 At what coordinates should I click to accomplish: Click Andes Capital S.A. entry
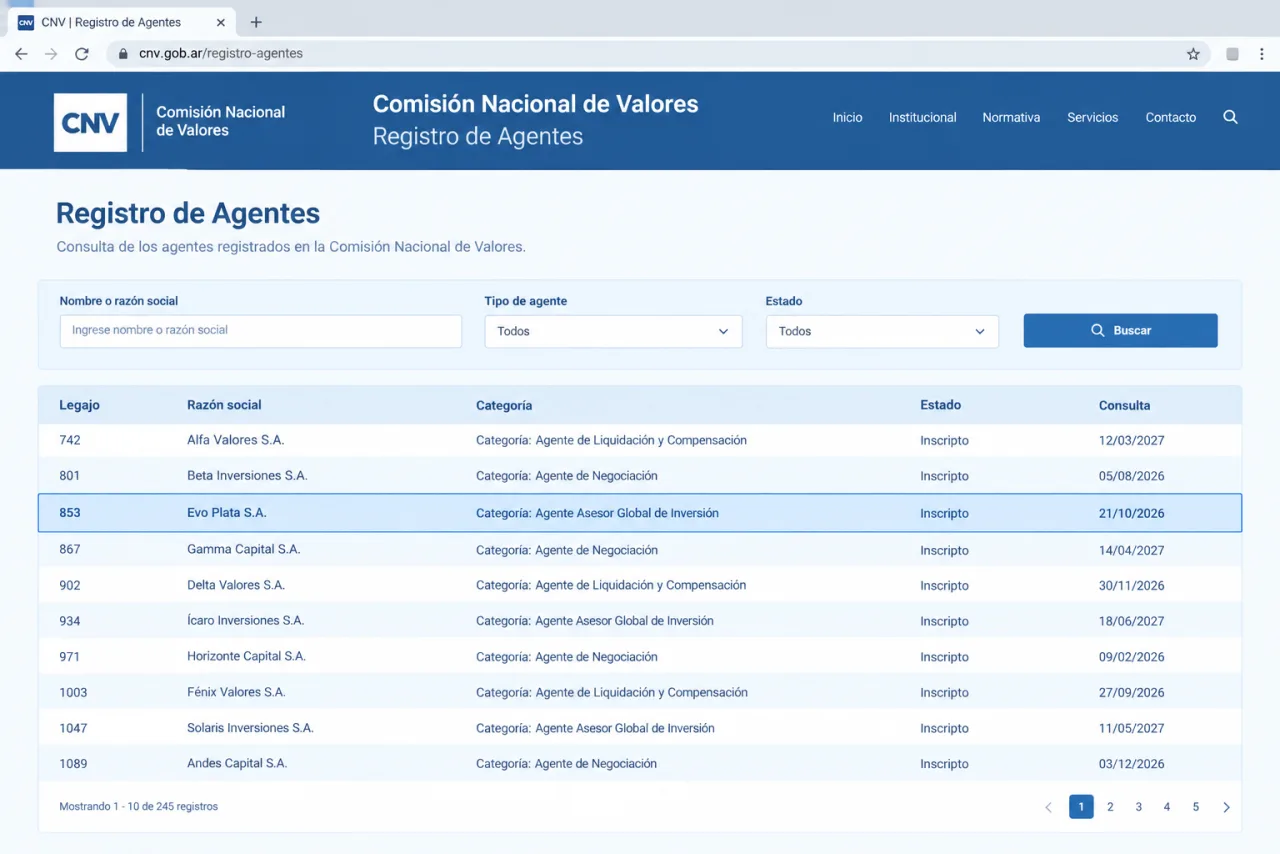(x=237, y=764)
